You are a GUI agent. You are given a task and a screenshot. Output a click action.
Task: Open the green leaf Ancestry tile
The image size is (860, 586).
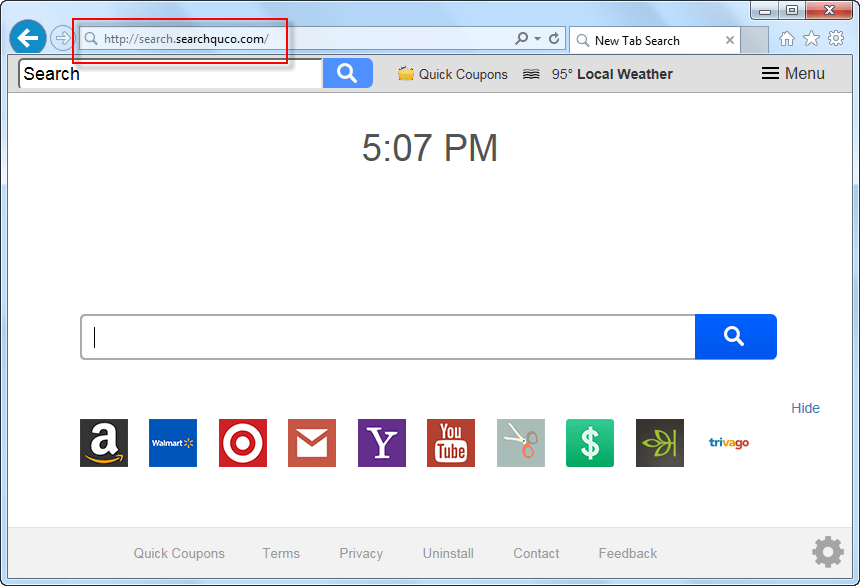[x=660, y=443]
